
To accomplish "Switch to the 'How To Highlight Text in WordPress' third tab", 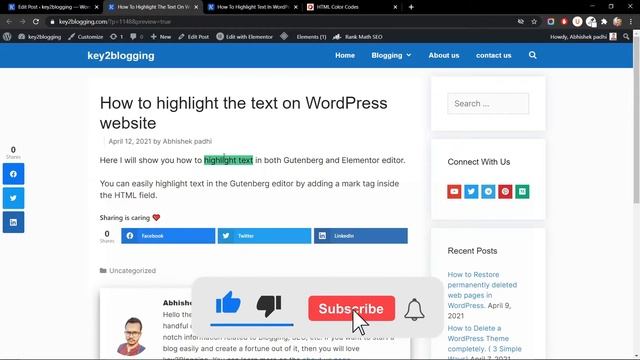I will (x=252, y=7).
